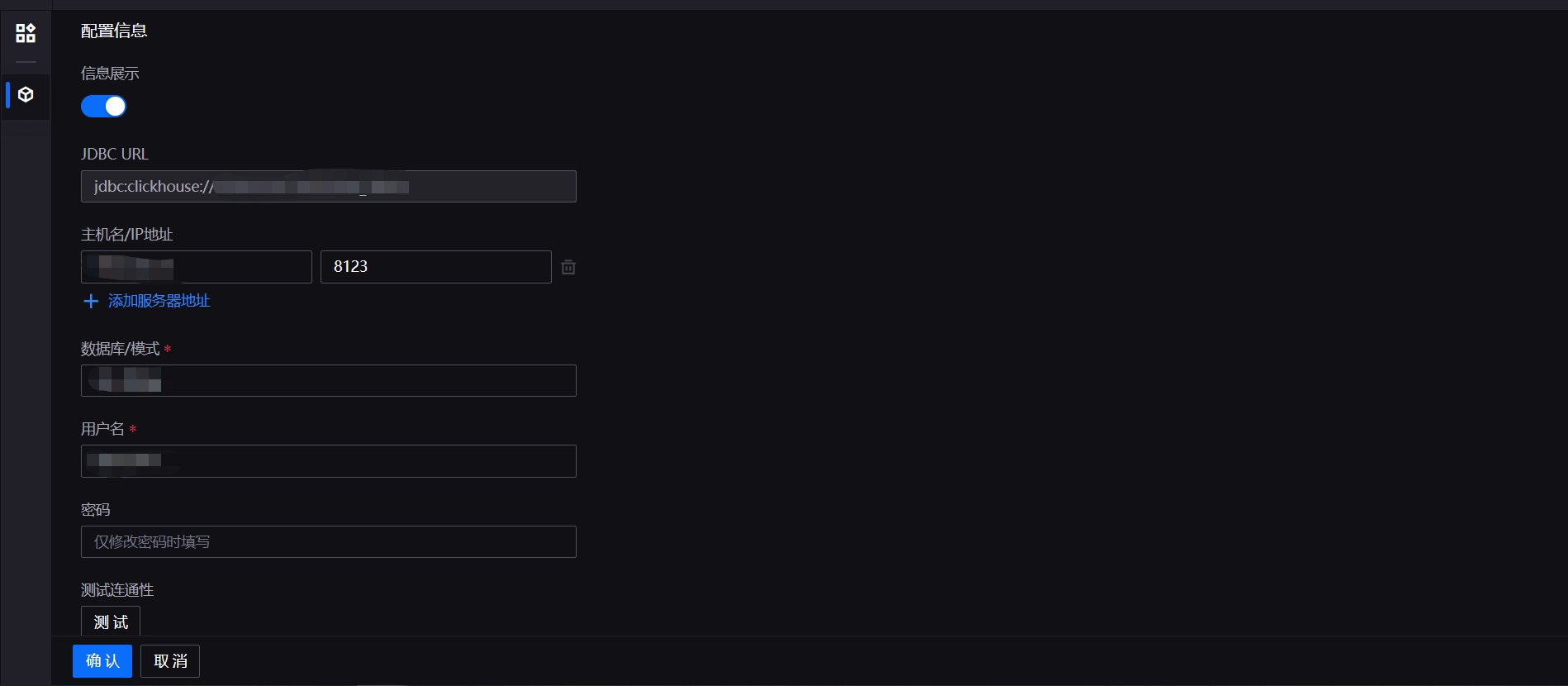This screenshot has height=686, width=1568.
Task: Click into the 用户名 input field
Action: click(328, 461)
